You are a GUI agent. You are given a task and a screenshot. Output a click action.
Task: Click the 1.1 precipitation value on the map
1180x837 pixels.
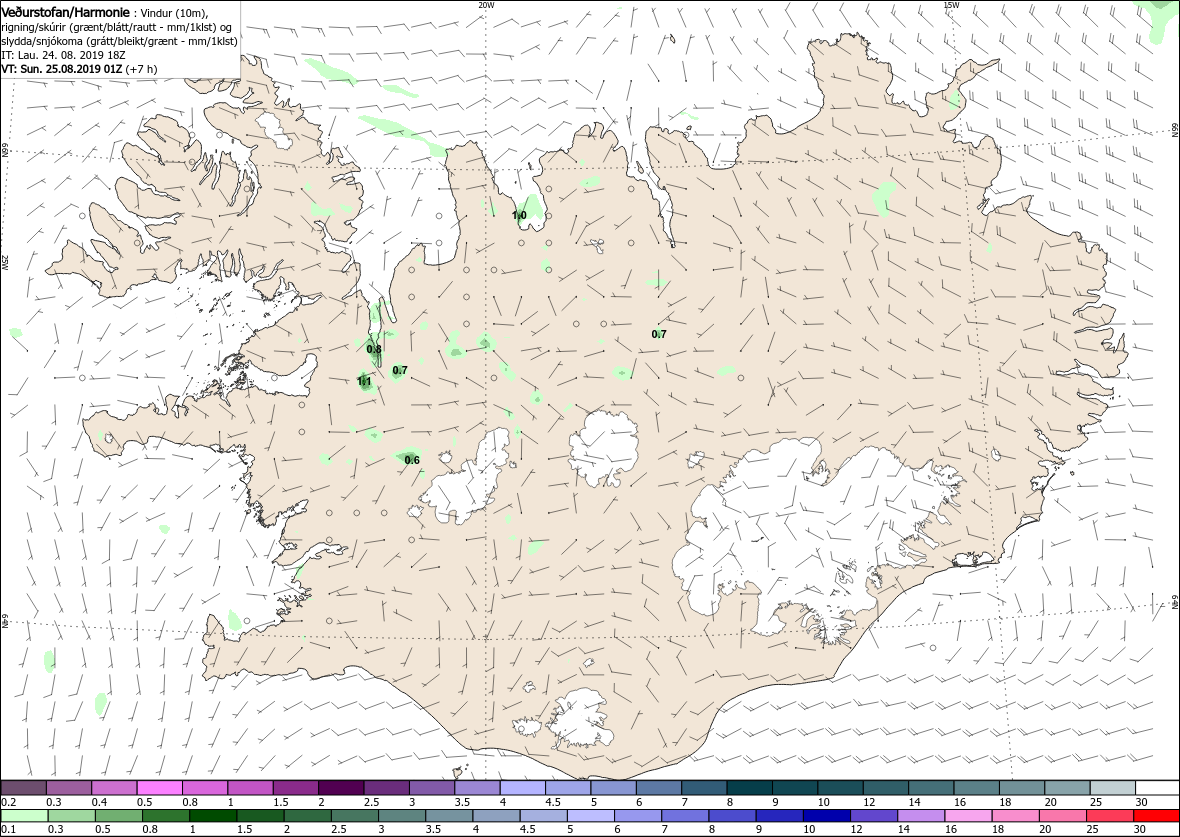pyautogui.click(x=364, y=382)
